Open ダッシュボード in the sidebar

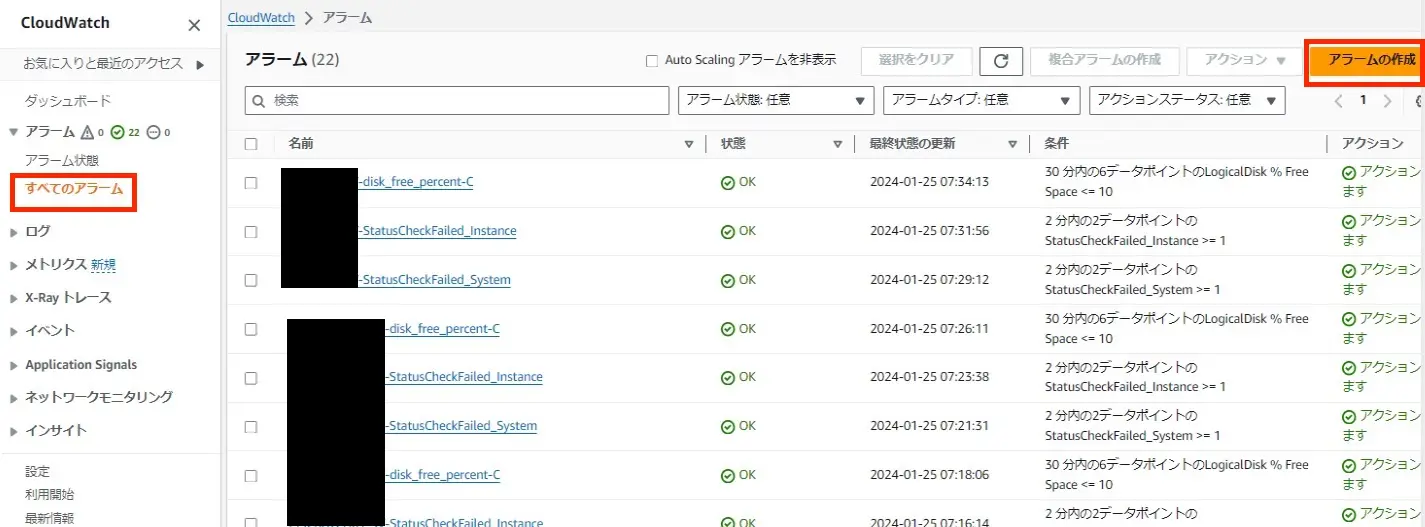point(68,101)
